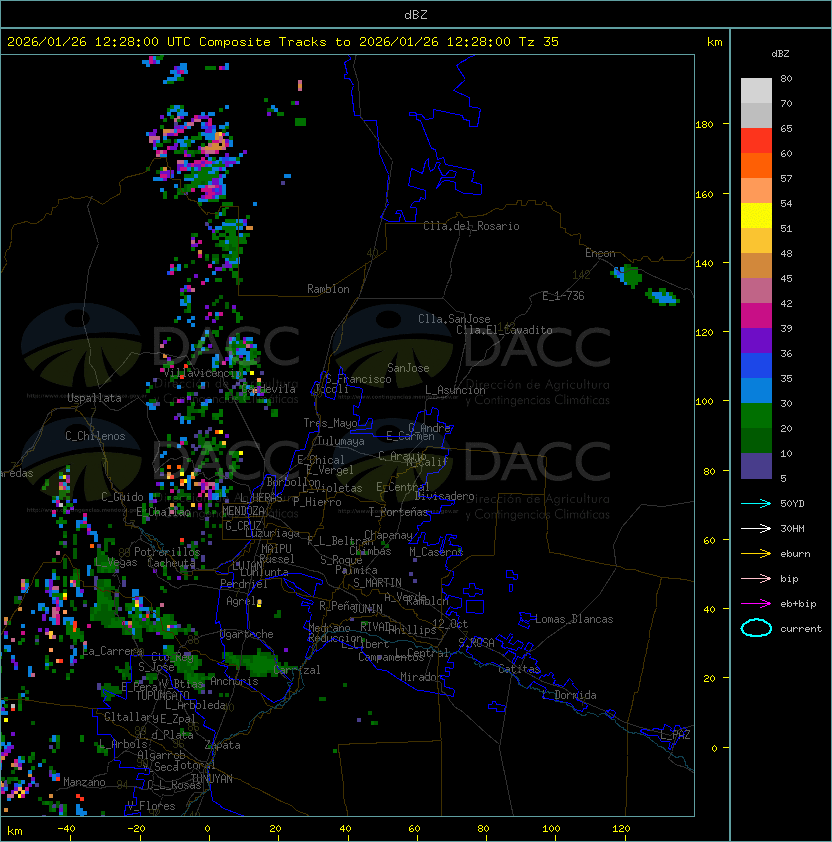The image size is (832, 842).
Task: Click the 'TUNUYAN' city label
Action: click(x=212, y=779)
